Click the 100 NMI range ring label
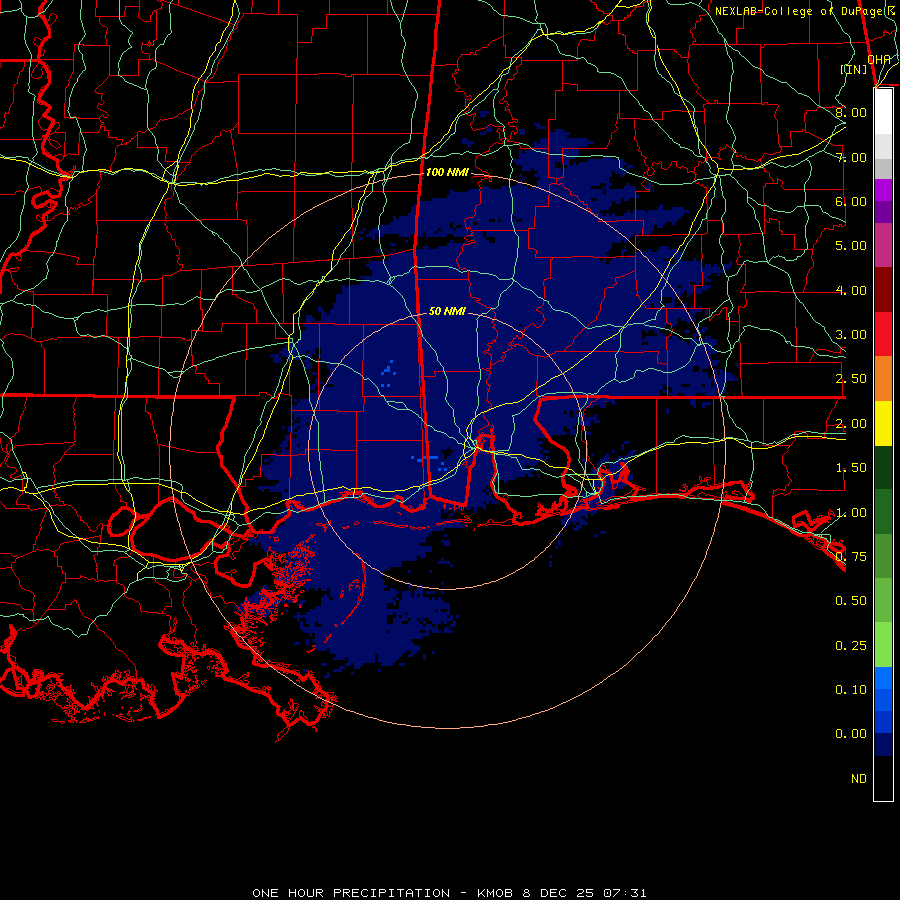900x900 pixels. (x=447, y=172)
